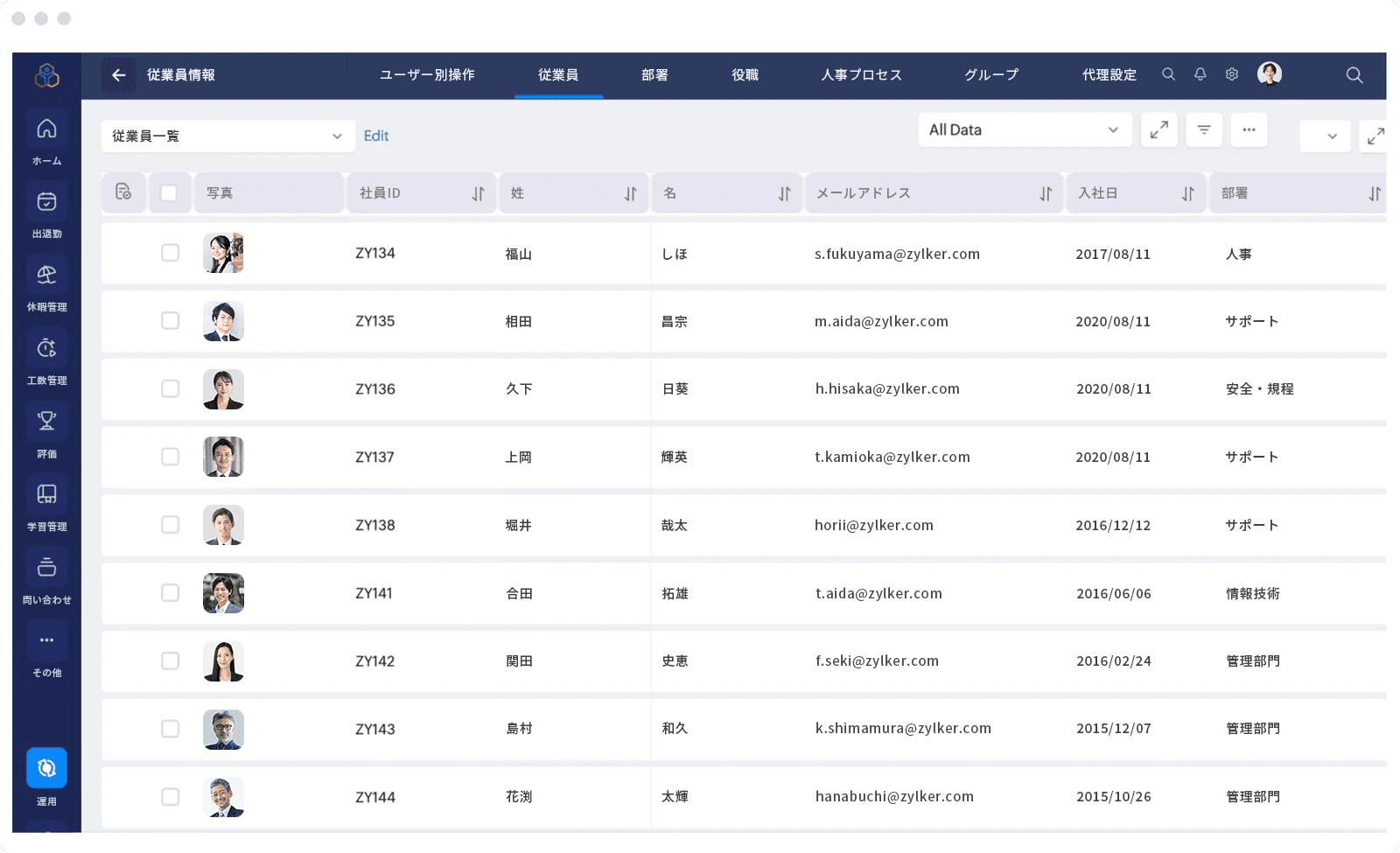Sort by 姓 column
Image resolution: width=1400 pixels, height=853 pixels.
(x=630, y=193)
